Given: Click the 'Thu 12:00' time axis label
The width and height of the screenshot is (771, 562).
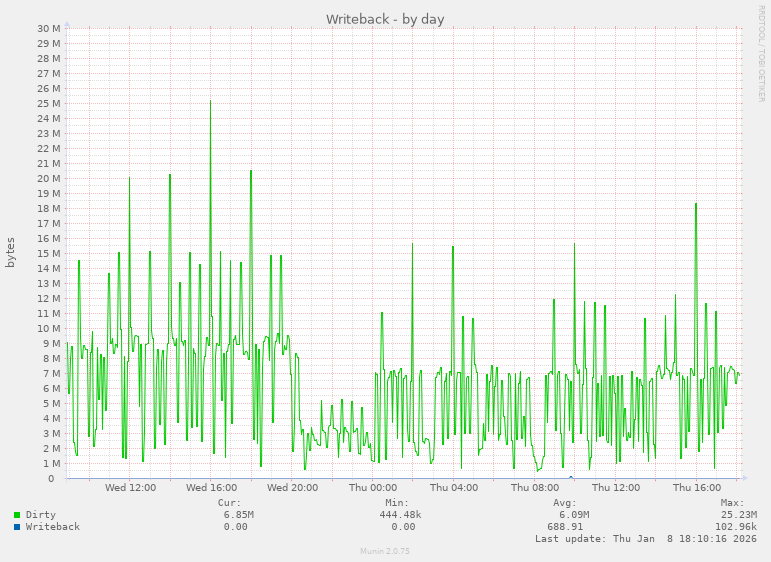Looking at the screenshot, I should tap(616, 488).
